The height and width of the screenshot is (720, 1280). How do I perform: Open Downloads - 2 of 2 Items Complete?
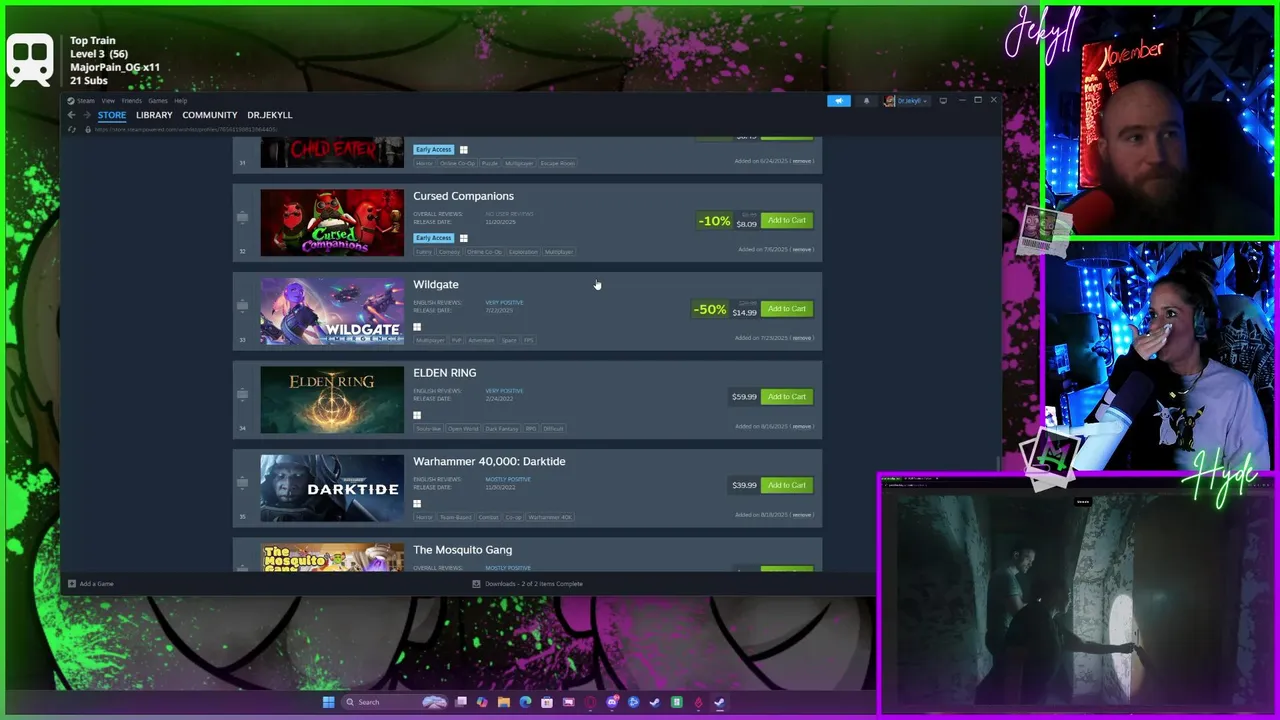tap(533, 584)
